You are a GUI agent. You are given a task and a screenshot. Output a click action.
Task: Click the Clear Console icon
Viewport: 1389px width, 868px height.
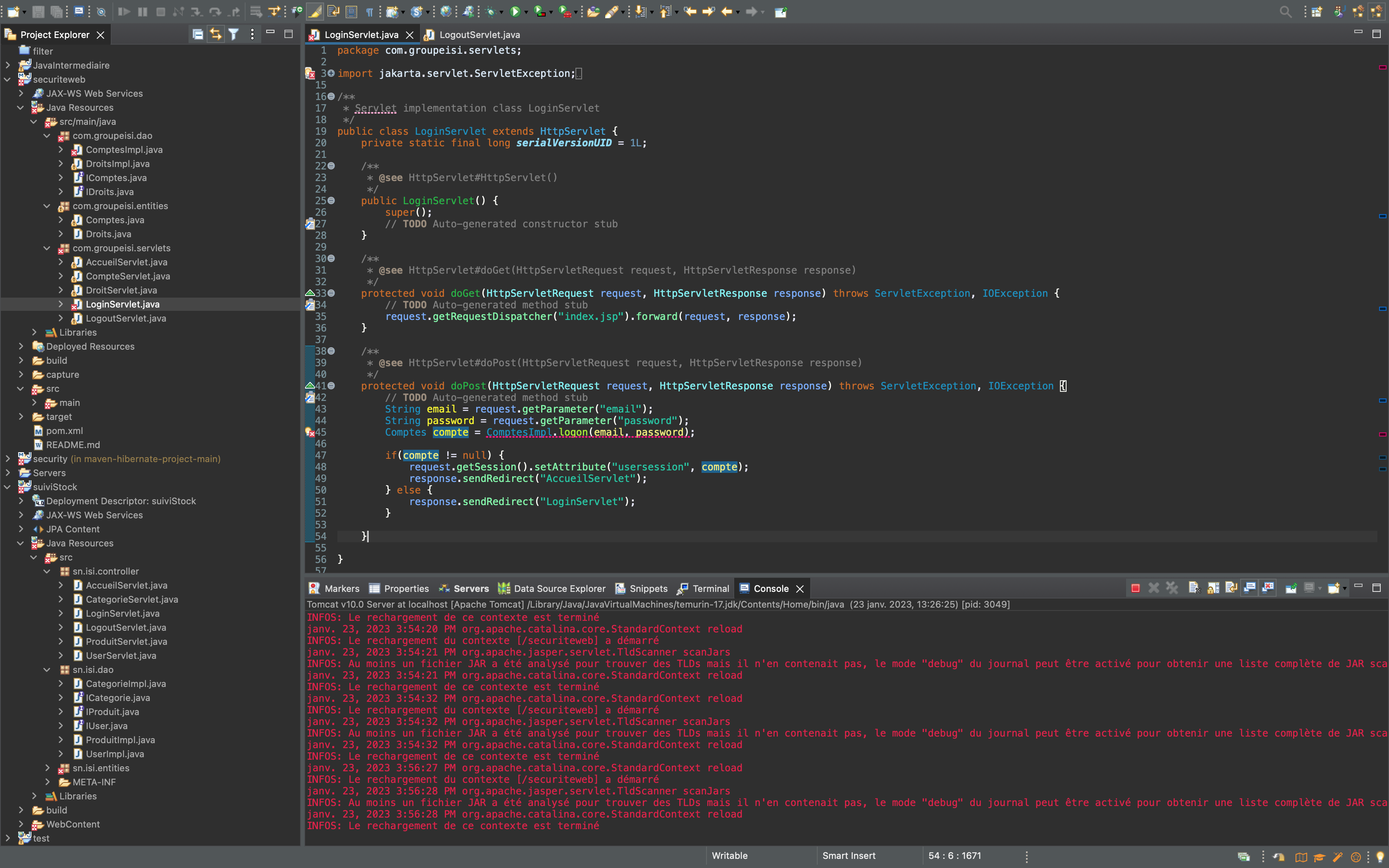[x=1194, y=588]
